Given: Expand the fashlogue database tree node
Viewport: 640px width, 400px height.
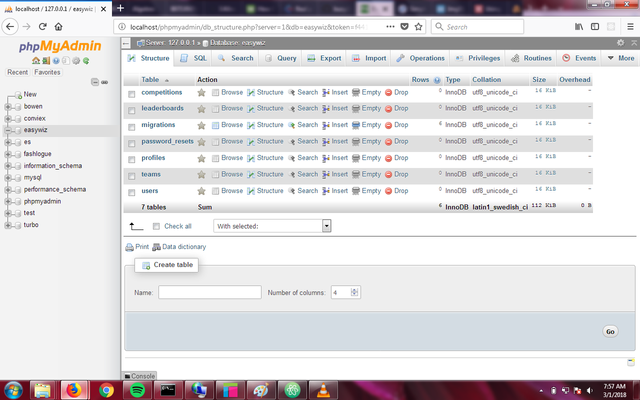Looking at the screenshot, I should (x=8, y=154).
